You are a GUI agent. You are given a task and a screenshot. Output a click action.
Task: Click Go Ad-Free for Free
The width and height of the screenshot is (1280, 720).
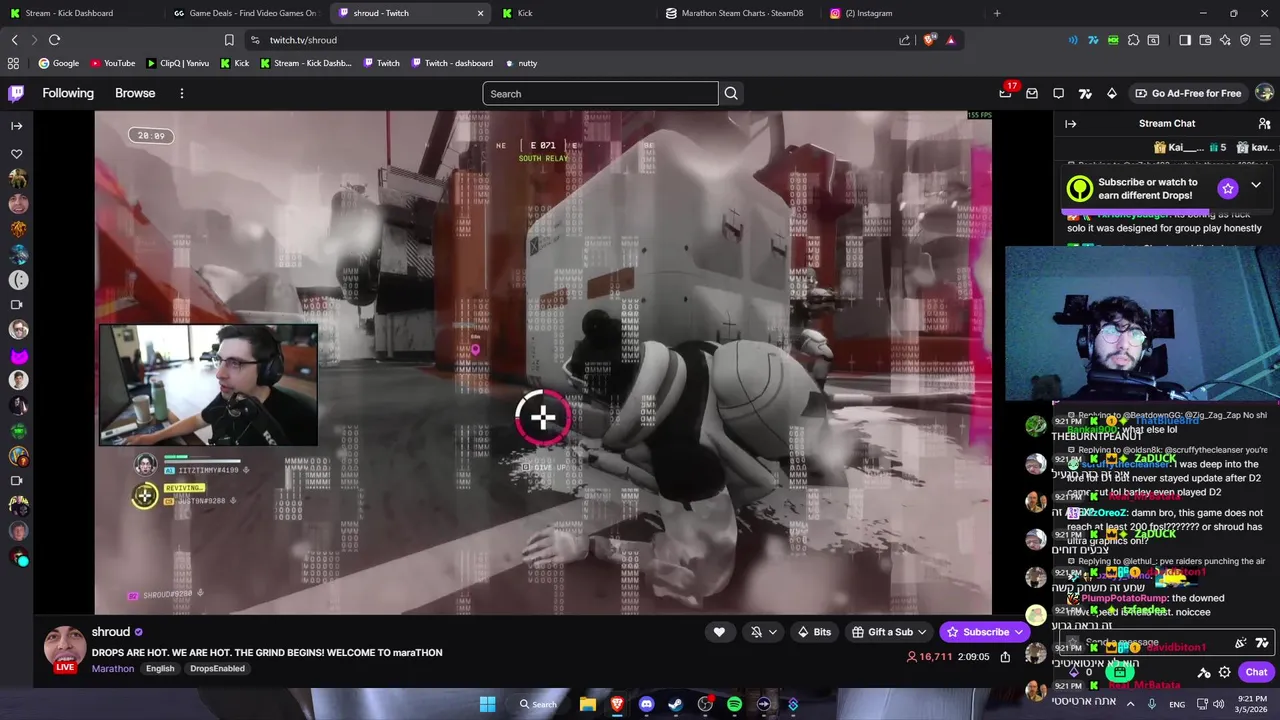(1188, 93)
